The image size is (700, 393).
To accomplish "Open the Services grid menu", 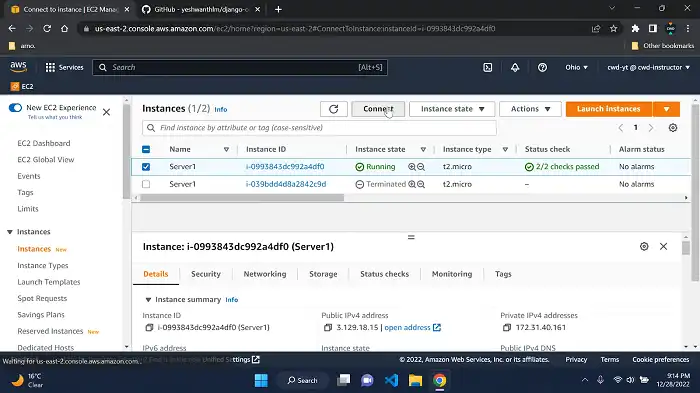I will [64, 67].
